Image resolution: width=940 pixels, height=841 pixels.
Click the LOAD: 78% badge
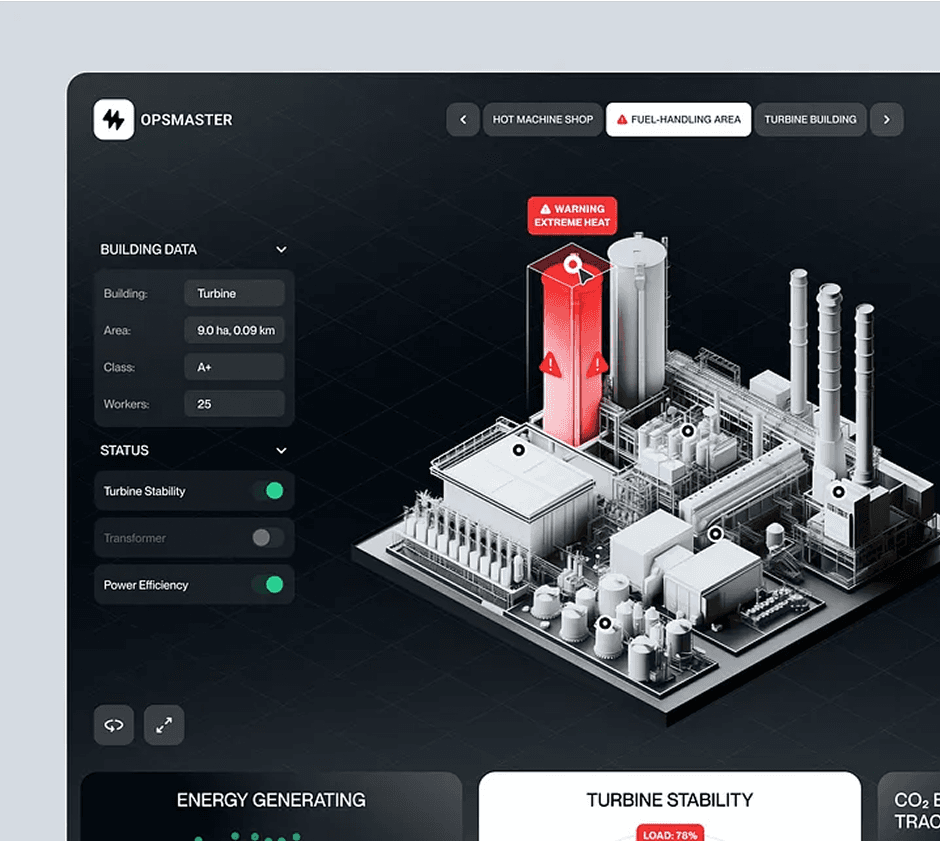[x=670, y=834]
